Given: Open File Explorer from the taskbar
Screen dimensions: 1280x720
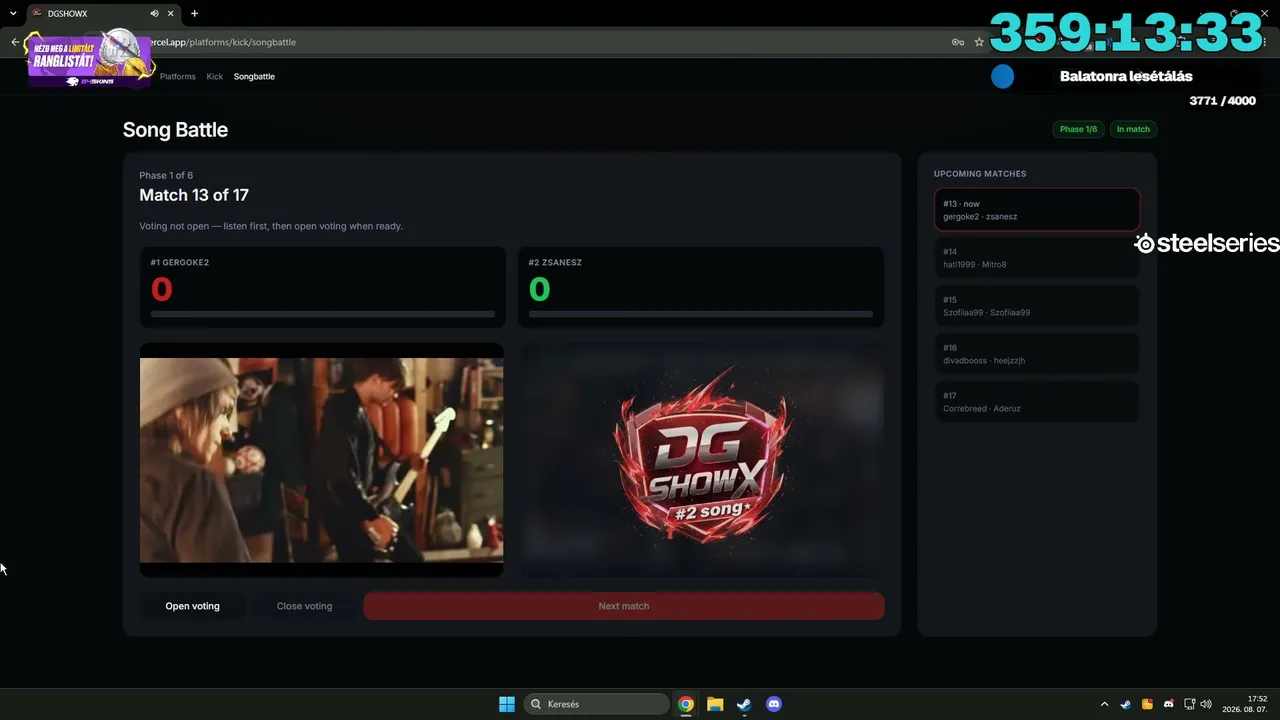Looking at the screenshot, I should point(715,704).
